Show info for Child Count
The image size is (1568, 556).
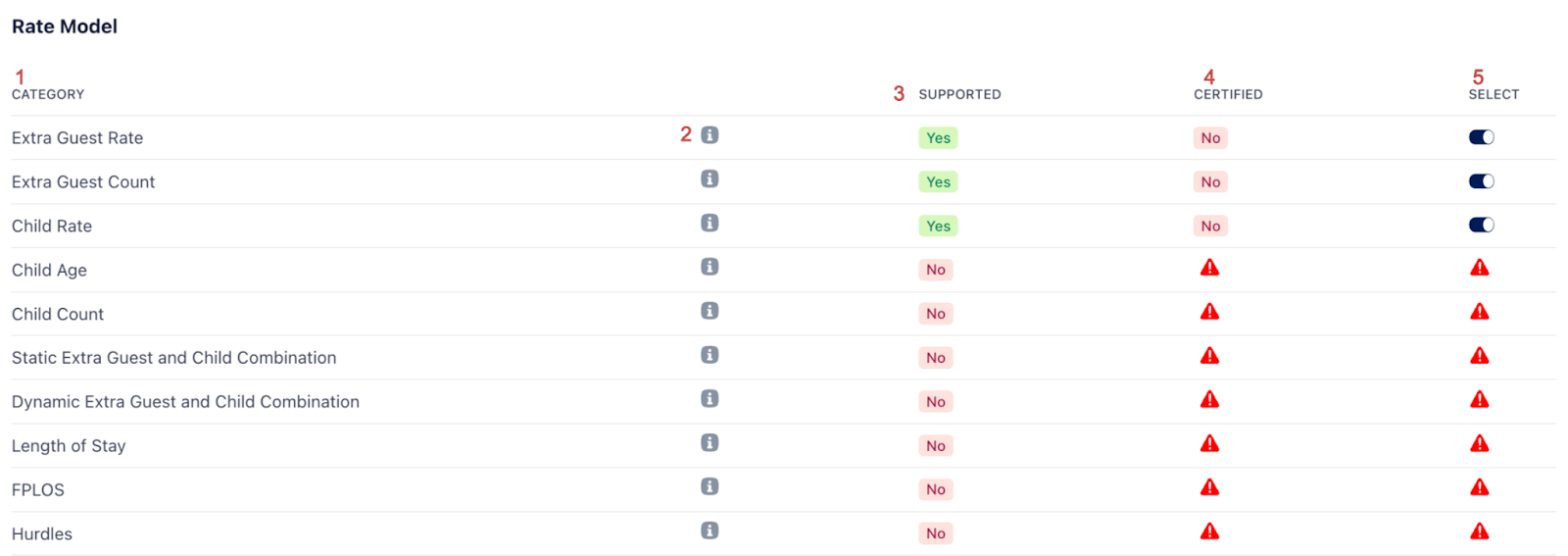[710, 311]
